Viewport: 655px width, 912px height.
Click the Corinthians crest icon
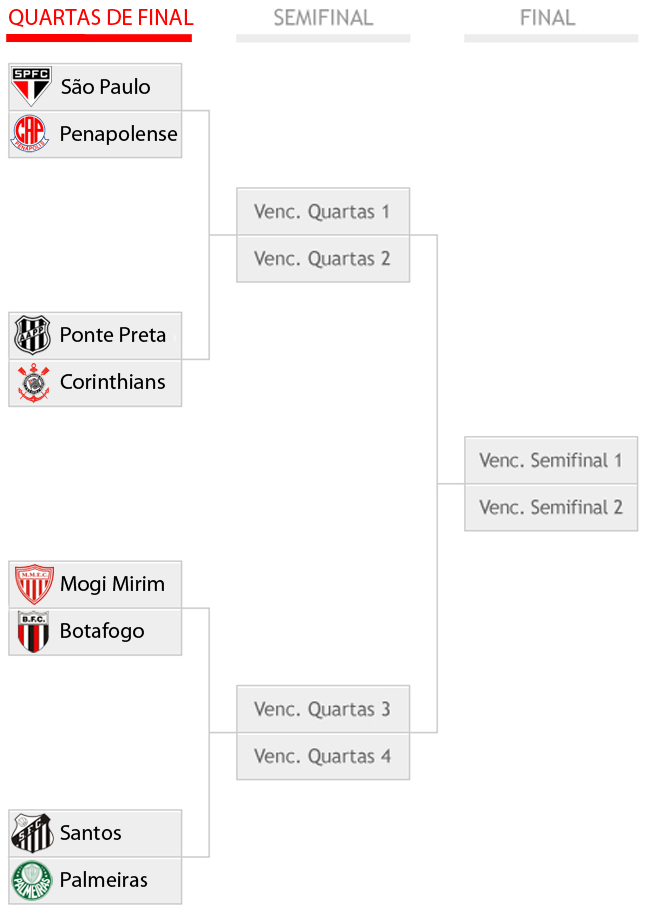click(33, 383)
